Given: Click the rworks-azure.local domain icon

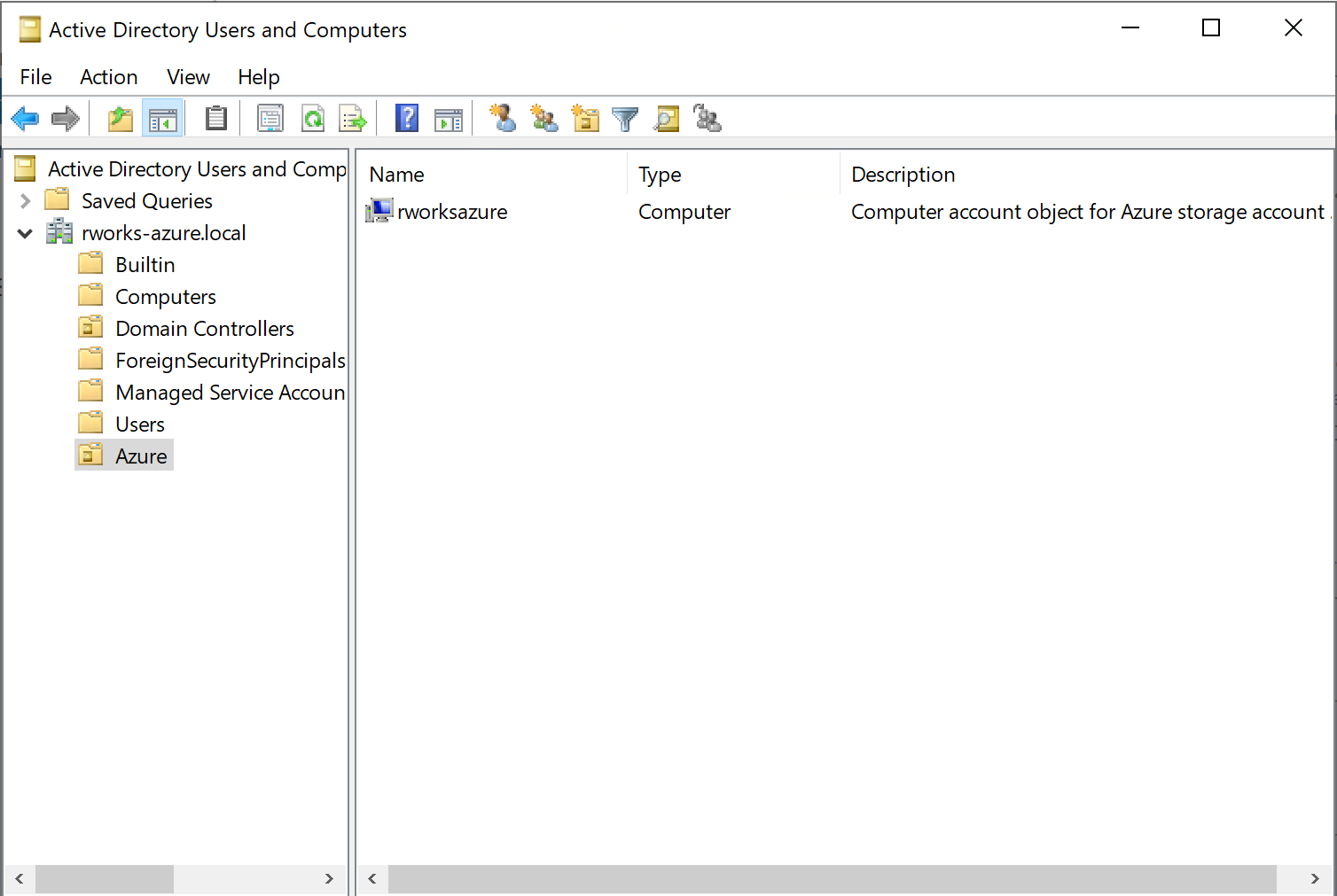Looking at the screenshot, I should (x=59, y=232).
